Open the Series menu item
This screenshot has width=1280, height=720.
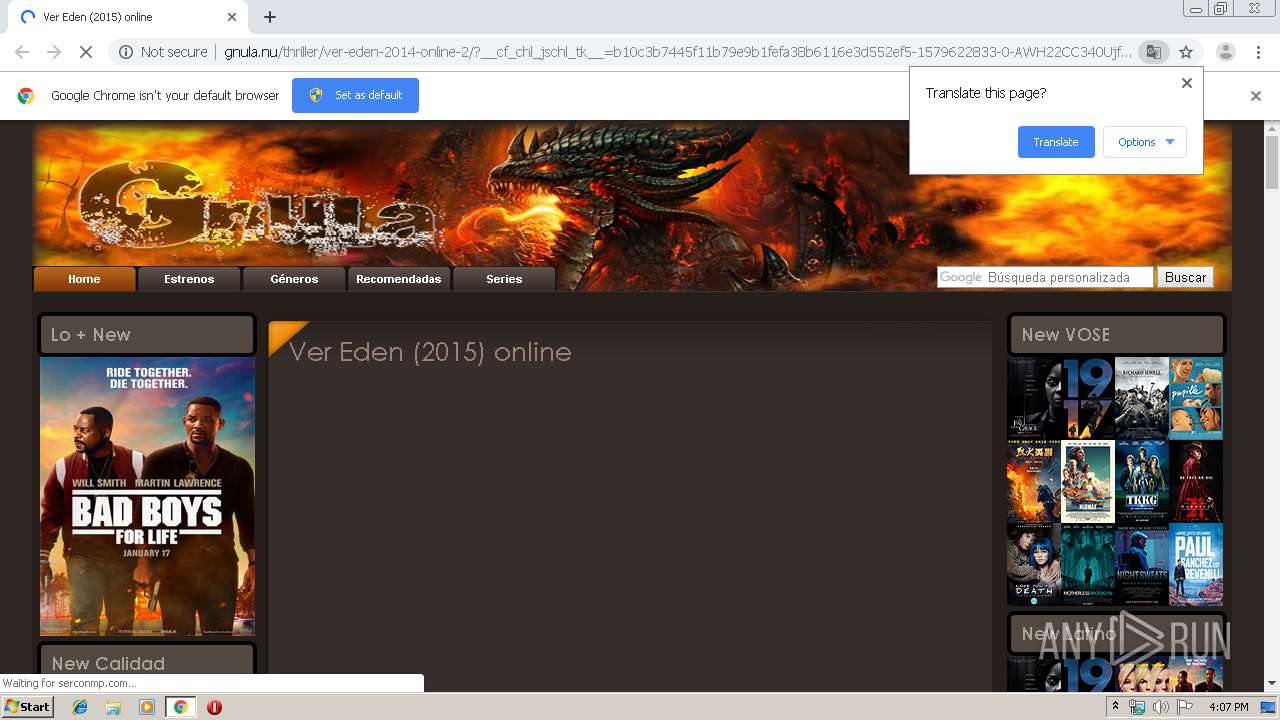point(504,279)
